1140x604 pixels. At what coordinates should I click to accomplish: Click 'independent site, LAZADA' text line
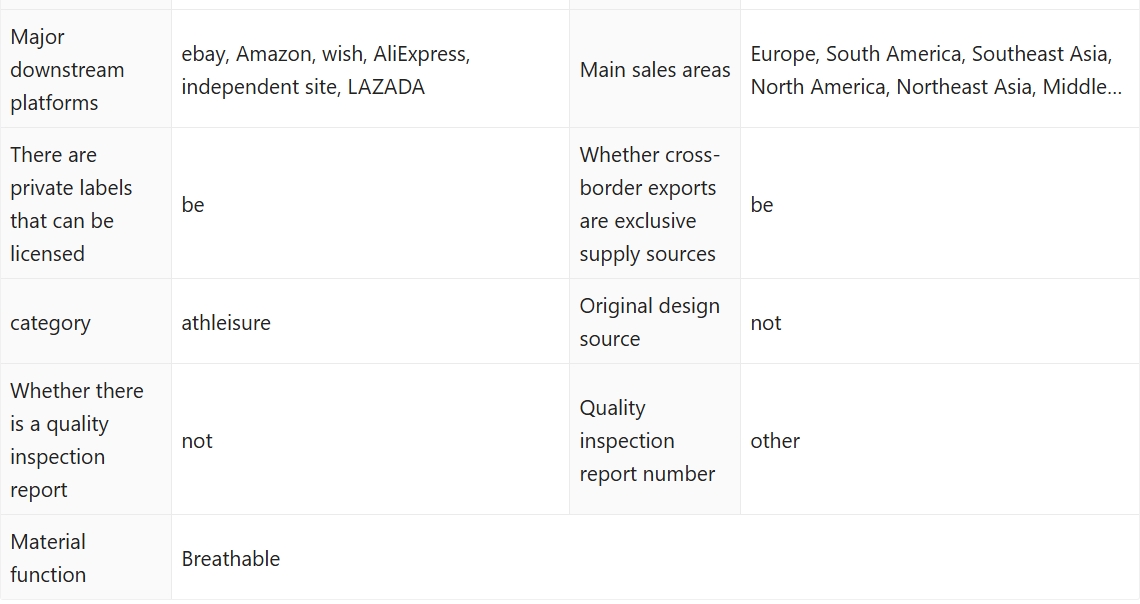click(x=303, y=87)
